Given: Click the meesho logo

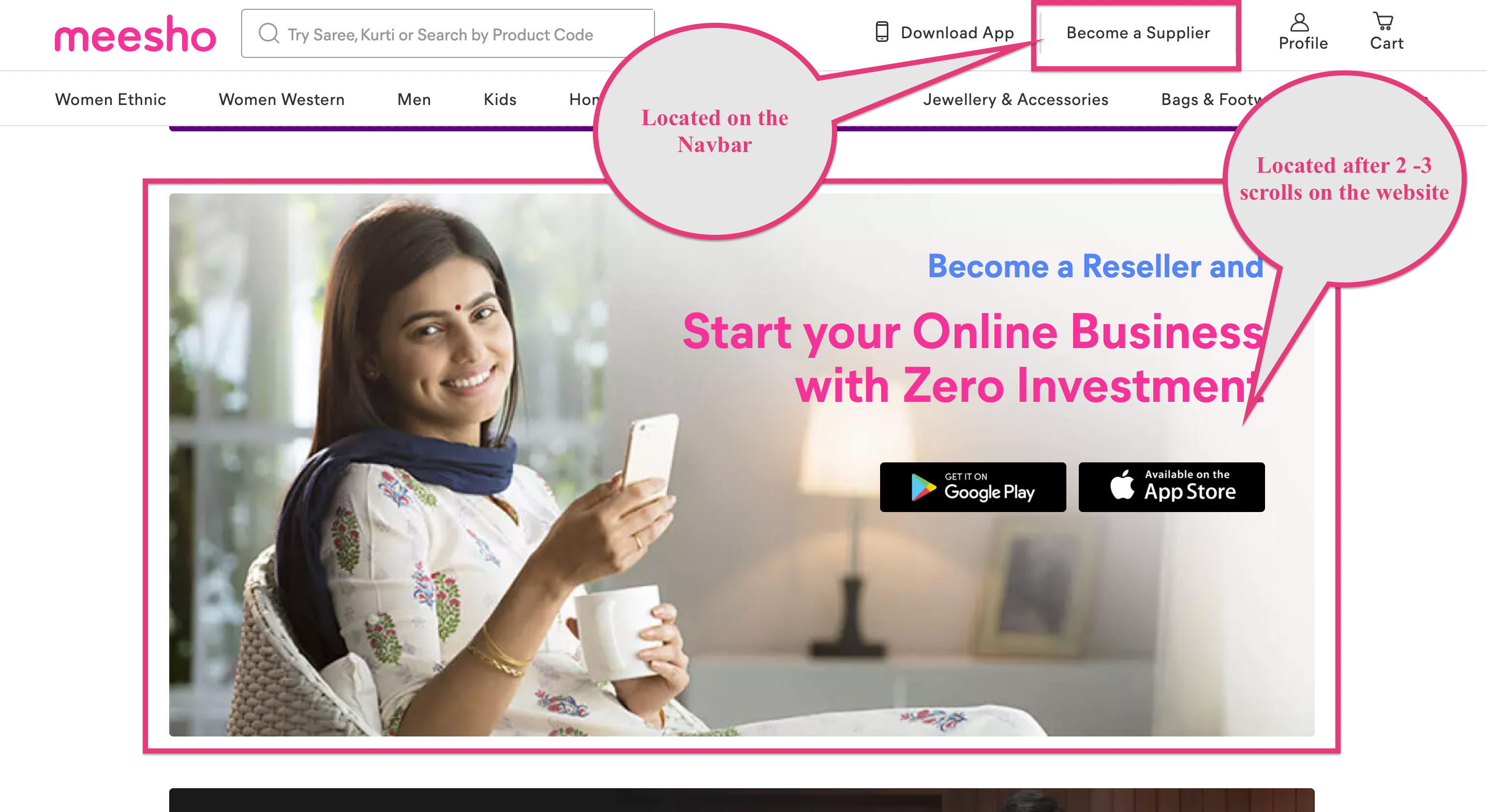Looking at the screenshot, I should click(135, 34).
